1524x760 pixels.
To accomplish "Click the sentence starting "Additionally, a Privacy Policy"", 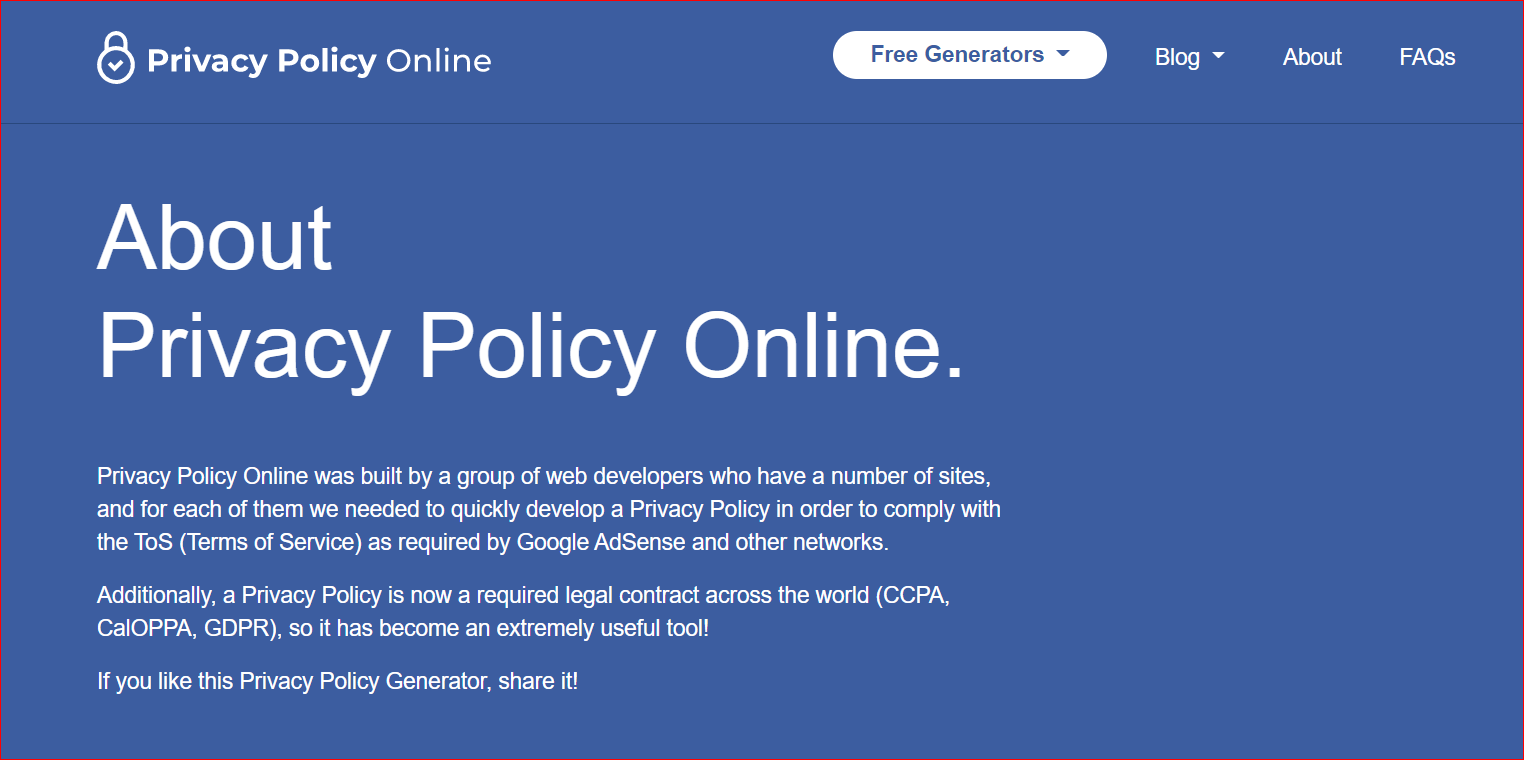I will coord(523,612).
